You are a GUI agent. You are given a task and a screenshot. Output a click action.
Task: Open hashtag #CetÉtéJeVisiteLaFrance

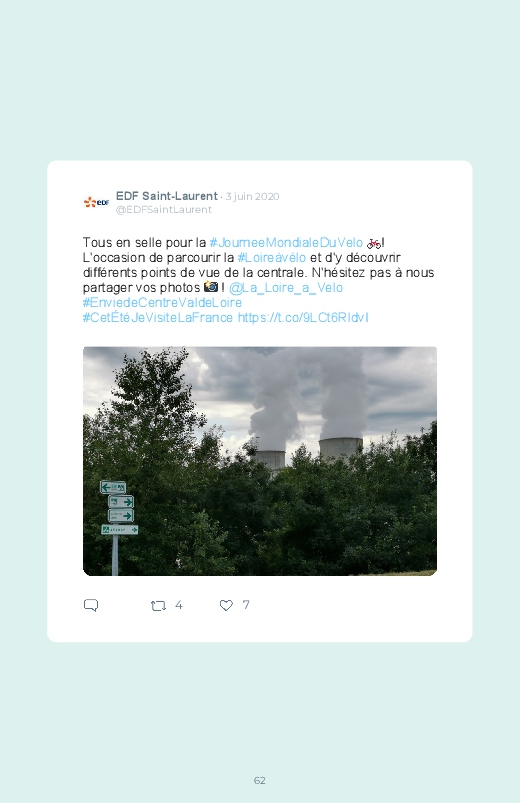coord(158,318)
